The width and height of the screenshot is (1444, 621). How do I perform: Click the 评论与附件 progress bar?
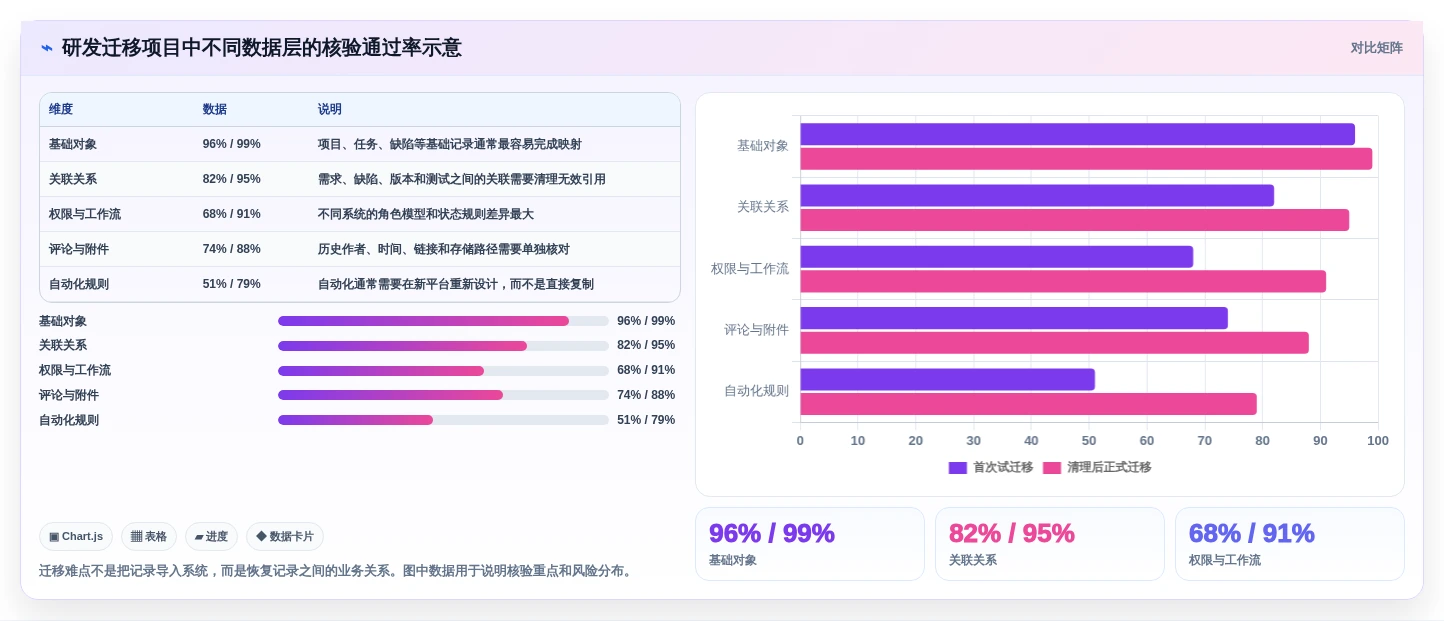tap(443, 395)
